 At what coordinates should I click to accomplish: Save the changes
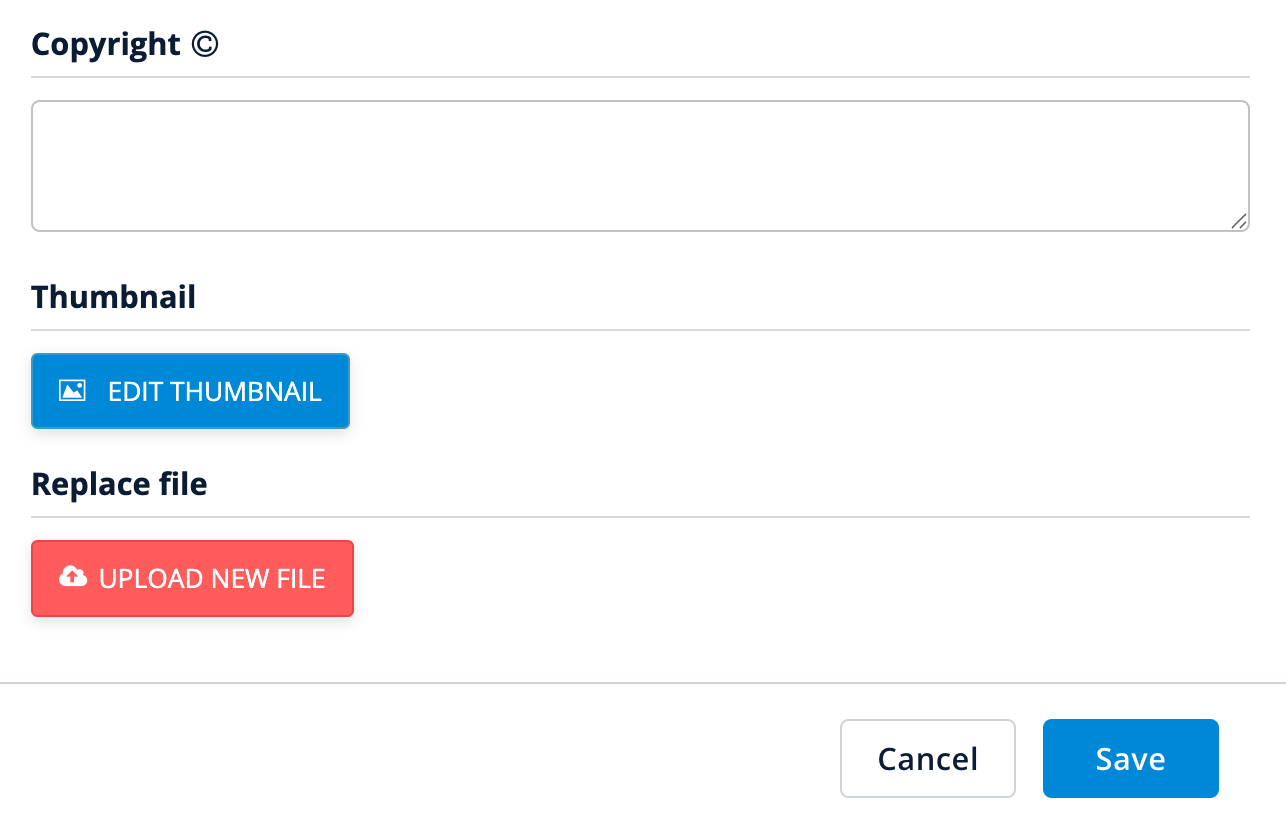1130,758
